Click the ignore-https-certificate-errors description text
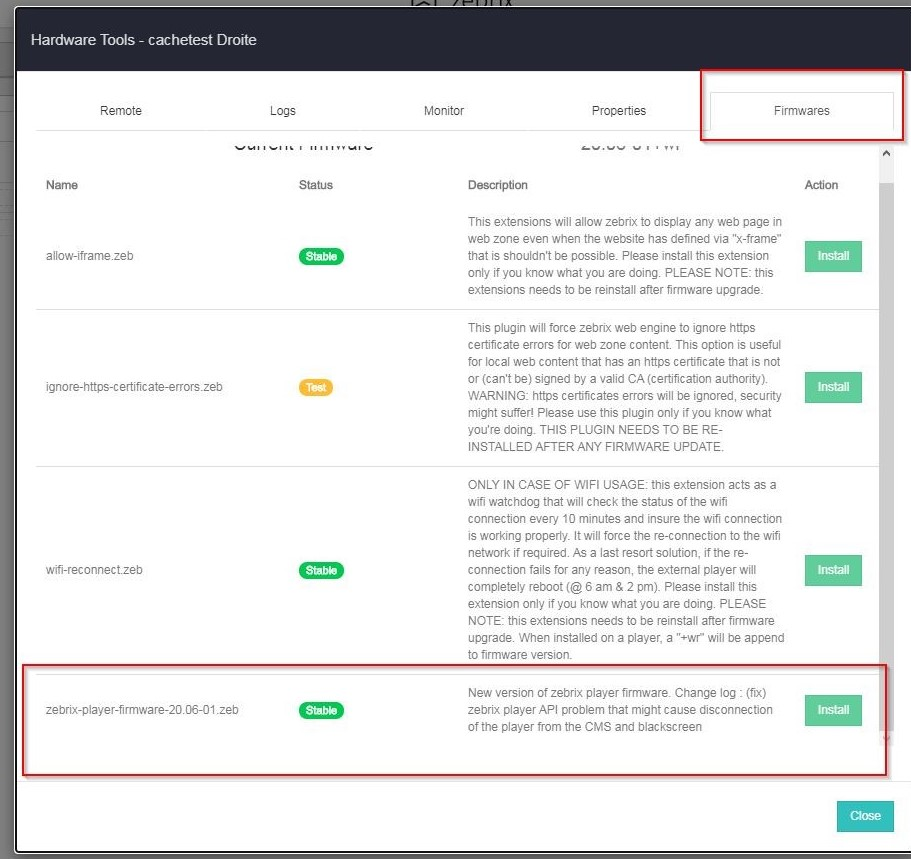Viewport: 911px width, 859px height. click(x=625, y=387)
